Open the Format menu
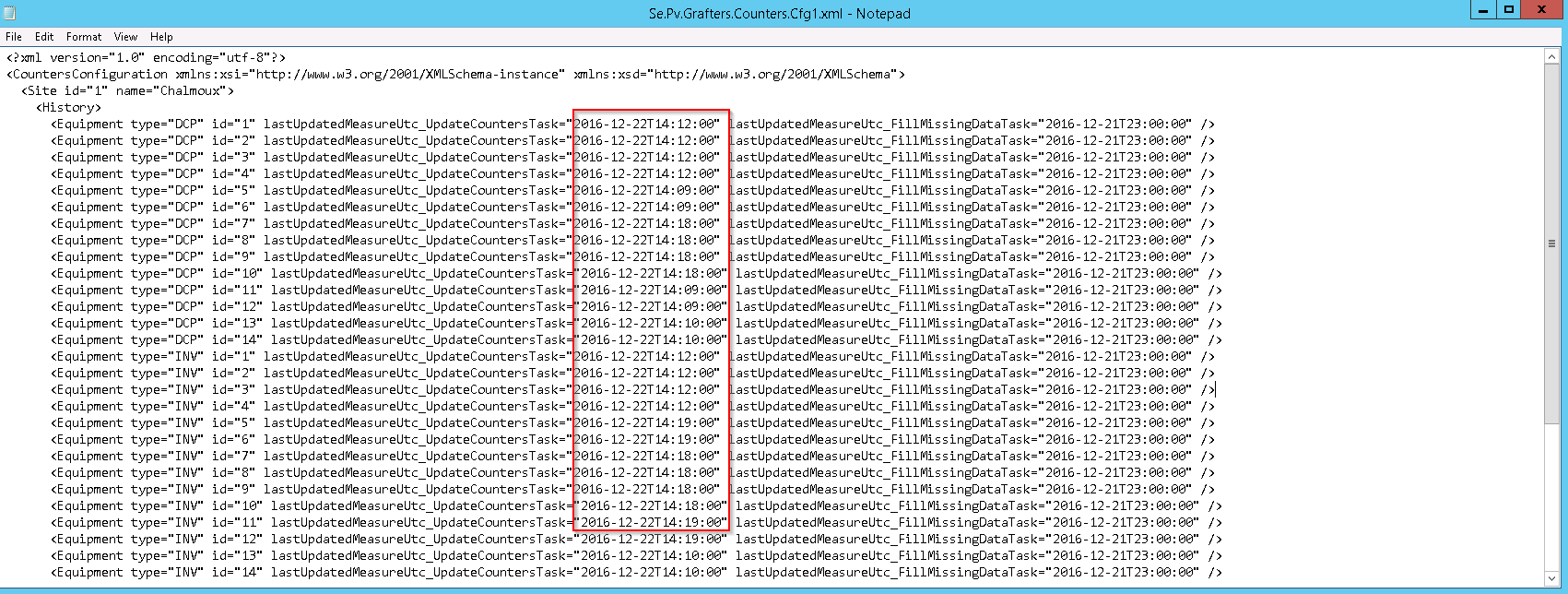The width and height of the screenshot is (1568, 594). [84, 37]
